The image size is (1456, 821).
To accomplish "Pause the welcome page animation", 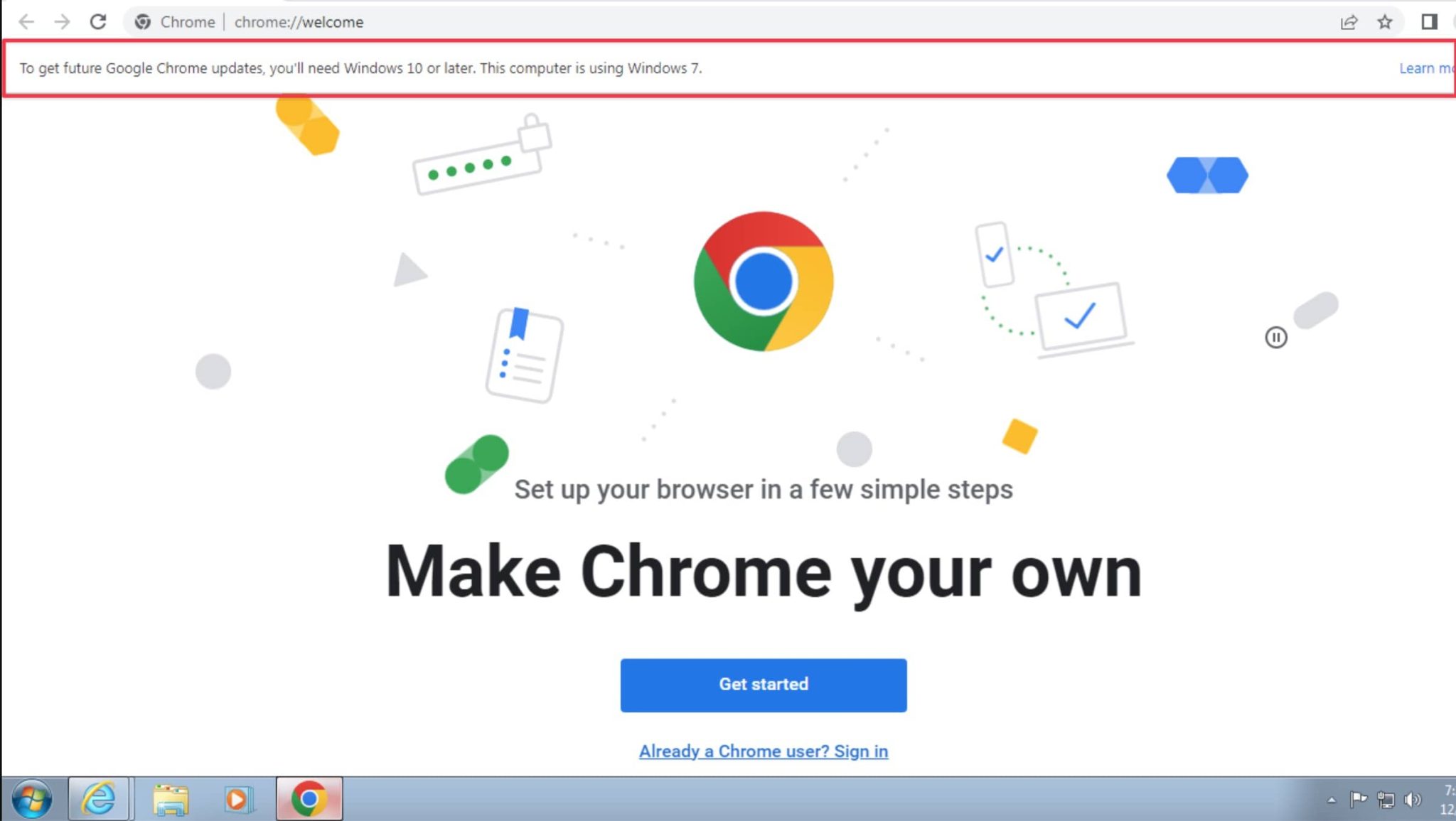I will (x=1275, y=337).
